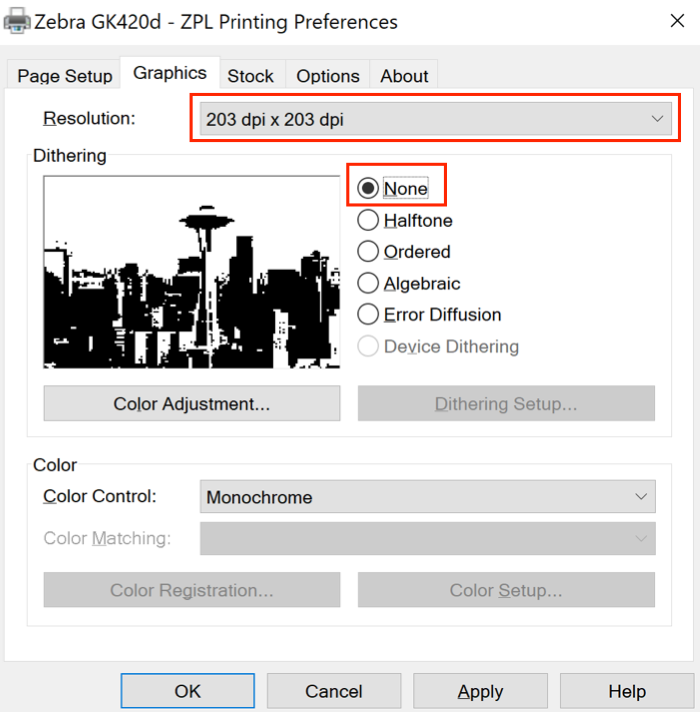Go to the Options tab
Image resolution: width=700 pixels, height=712 pixels.
[328, 76]
